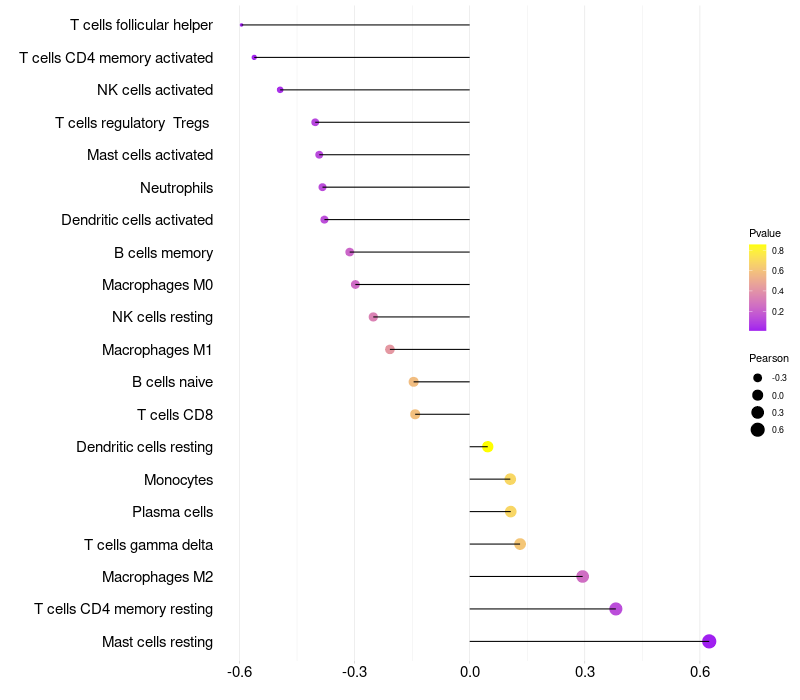Click the Macrophages M1 data point

pos(389,349)
